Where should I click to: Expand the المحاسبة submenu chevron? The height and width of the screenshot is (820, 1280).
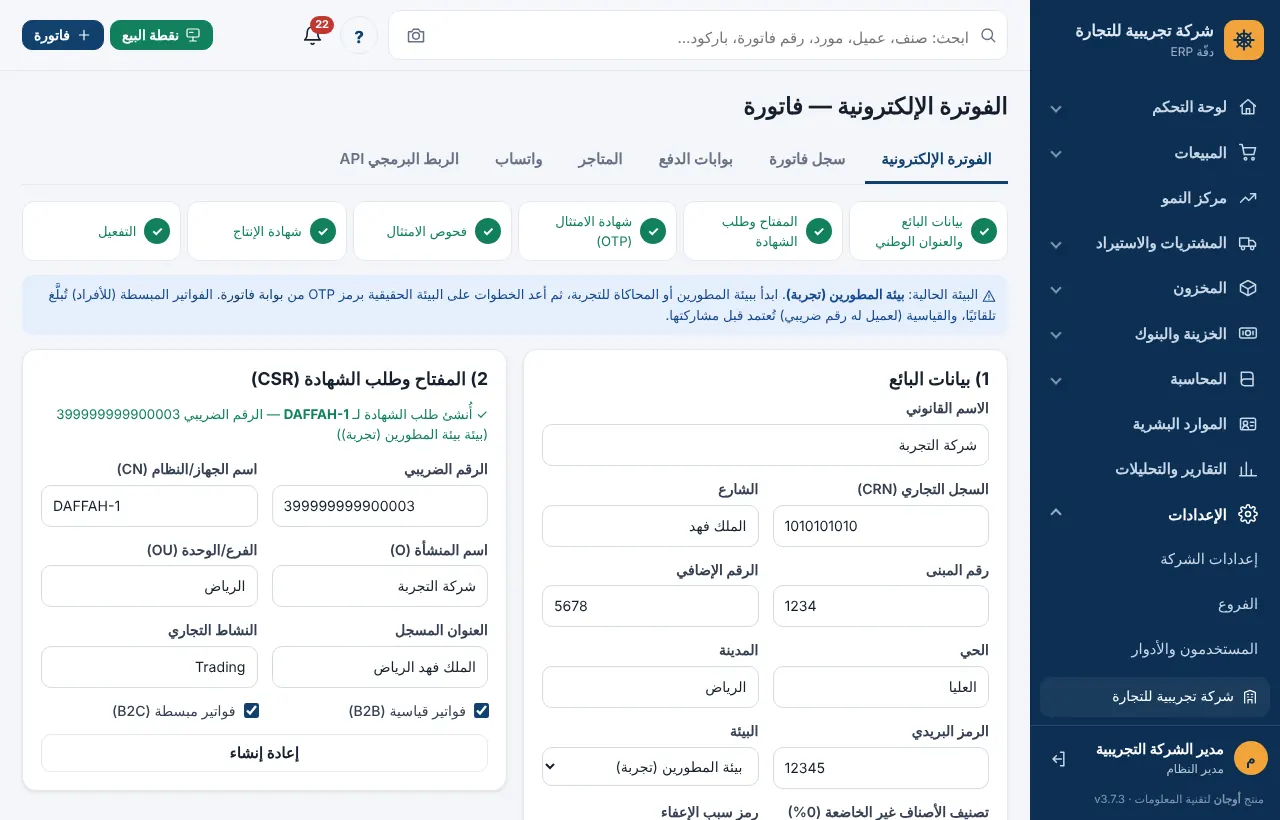click(1056, 380)
